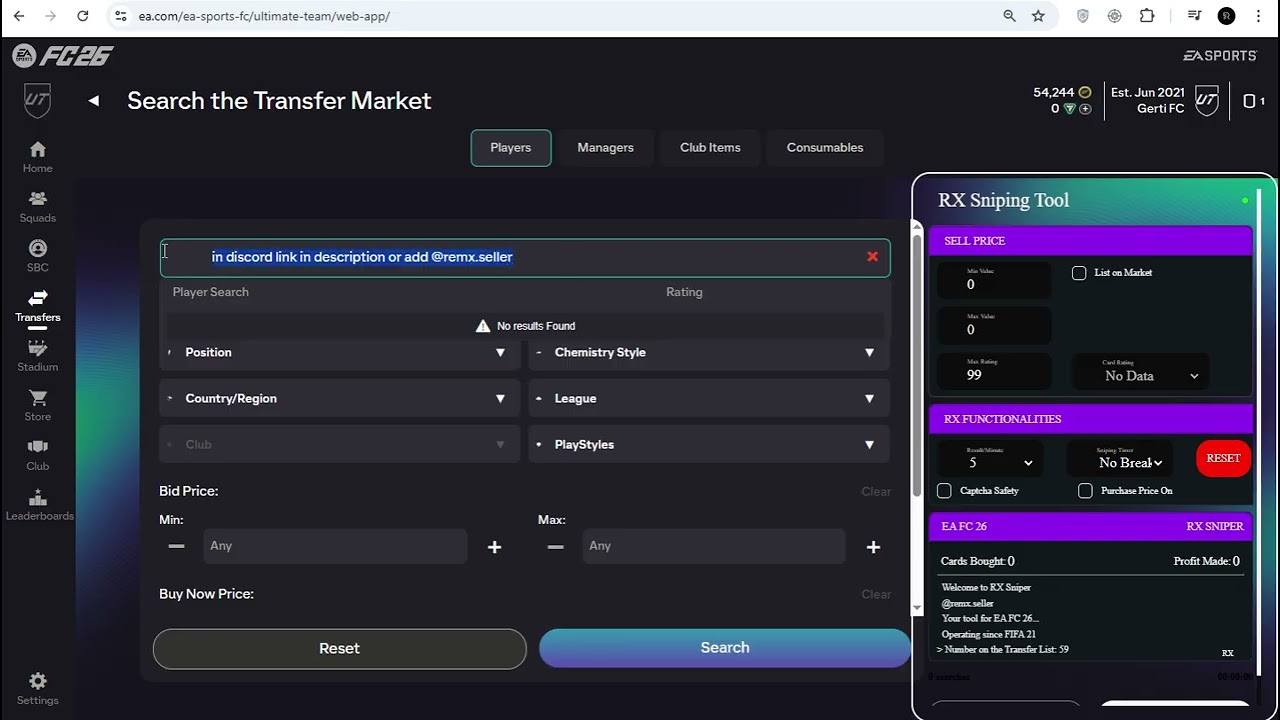Clear the player search with red X
This screenshot has width=1280, height=720.
pos(872,257)
